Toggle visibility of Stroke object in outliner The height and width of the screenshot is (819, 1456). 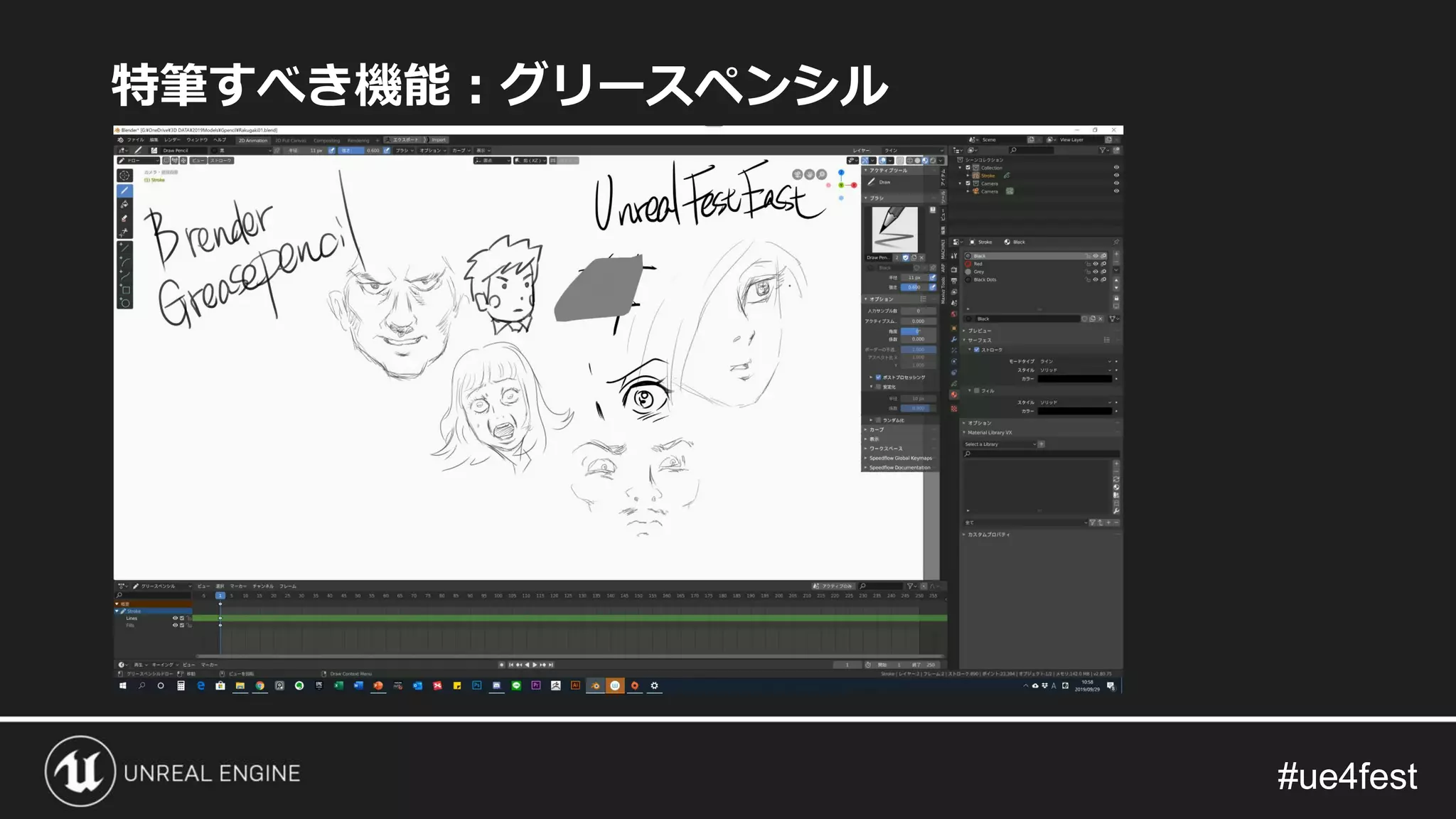point(1116,176)
